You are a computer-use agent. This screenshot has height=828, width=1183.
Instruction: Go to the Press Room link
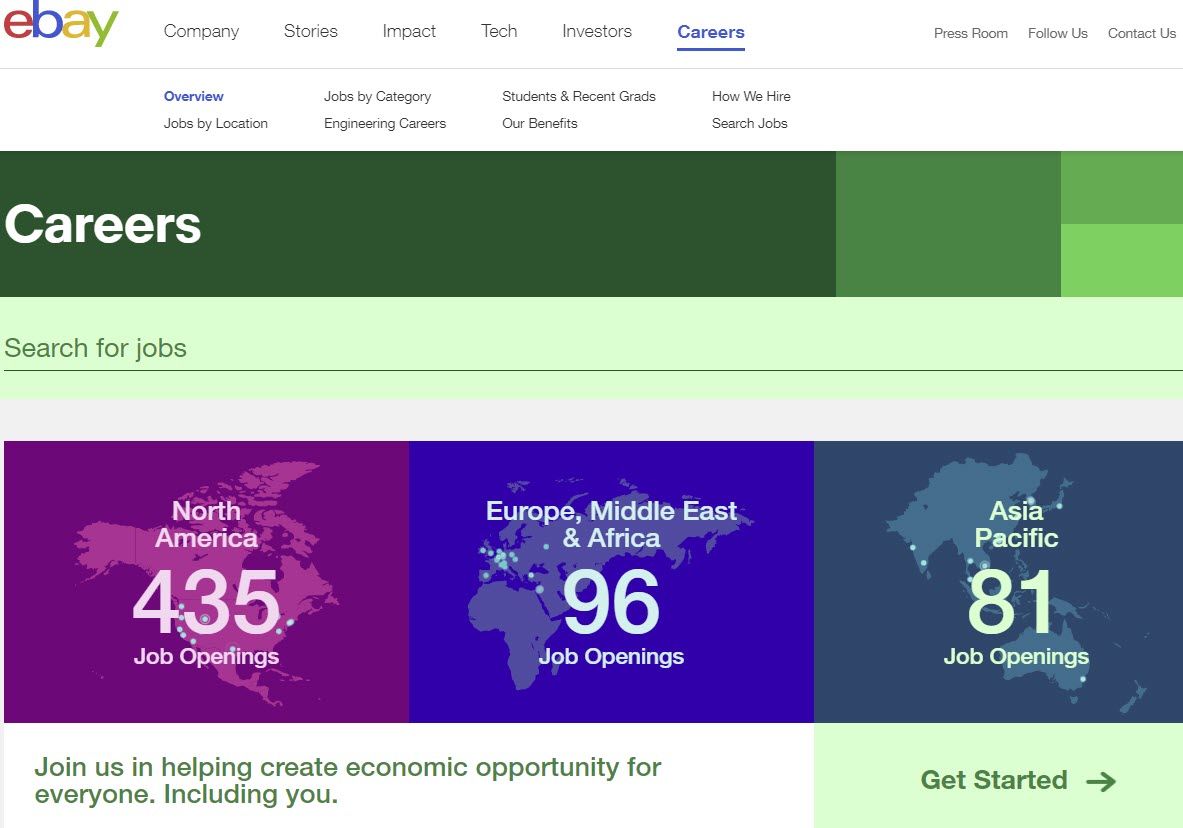point(971,33)
